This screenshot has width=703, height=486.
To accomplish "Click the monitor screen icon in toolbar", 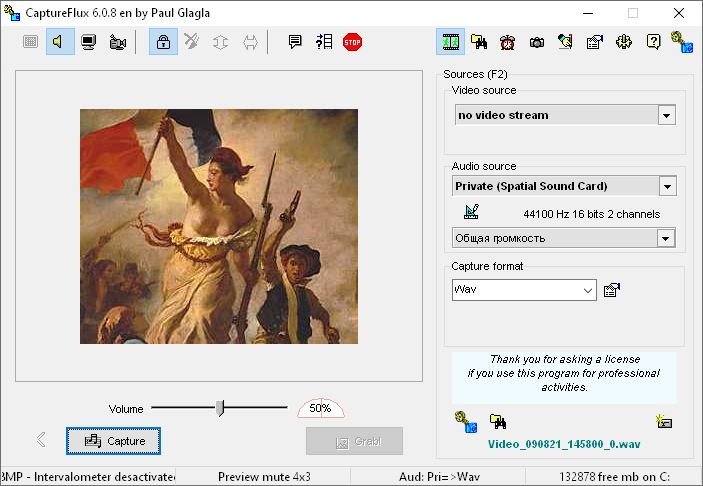I will 88,42.
